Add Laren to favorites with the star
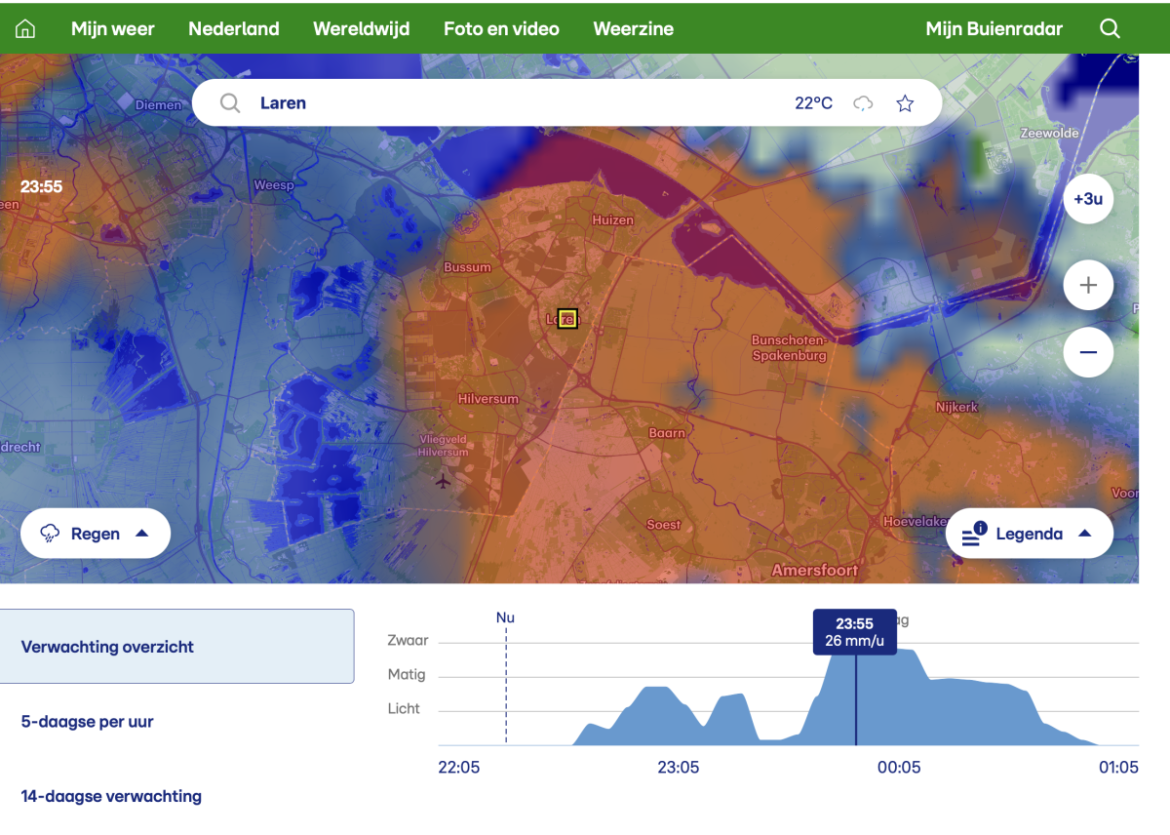The height and width of the screenshot is (835, 1170). click(905, 103)
